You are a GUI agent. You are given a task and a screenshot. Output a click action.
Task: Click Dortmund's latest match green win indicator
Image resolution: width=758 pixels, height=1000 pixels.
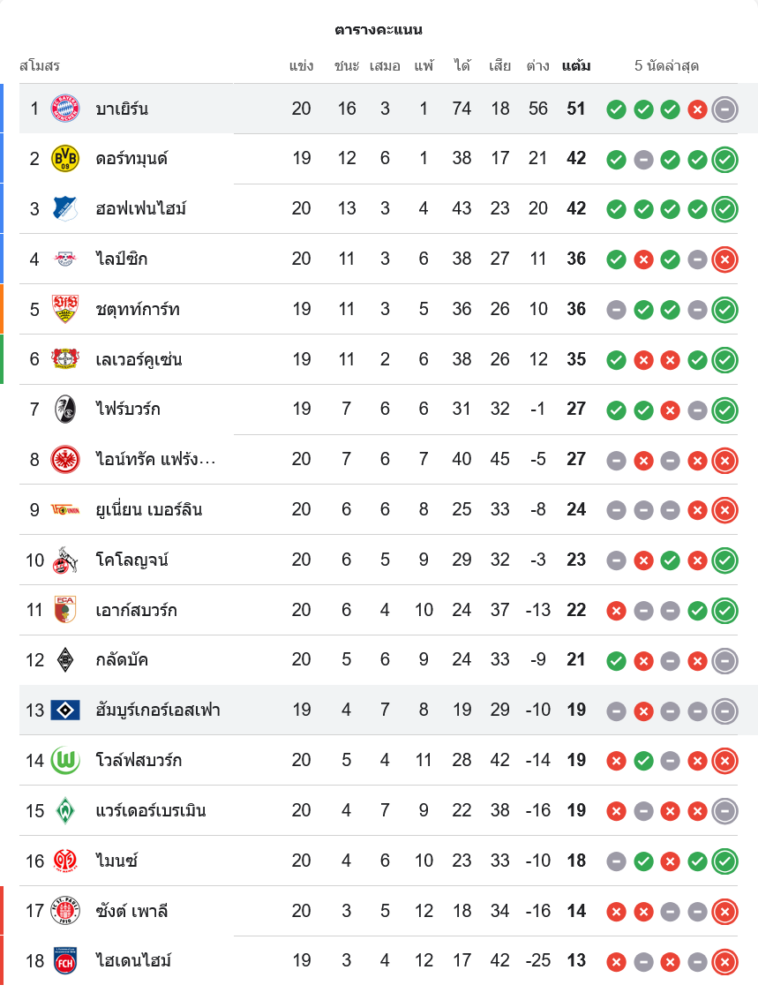coord(725,159)
